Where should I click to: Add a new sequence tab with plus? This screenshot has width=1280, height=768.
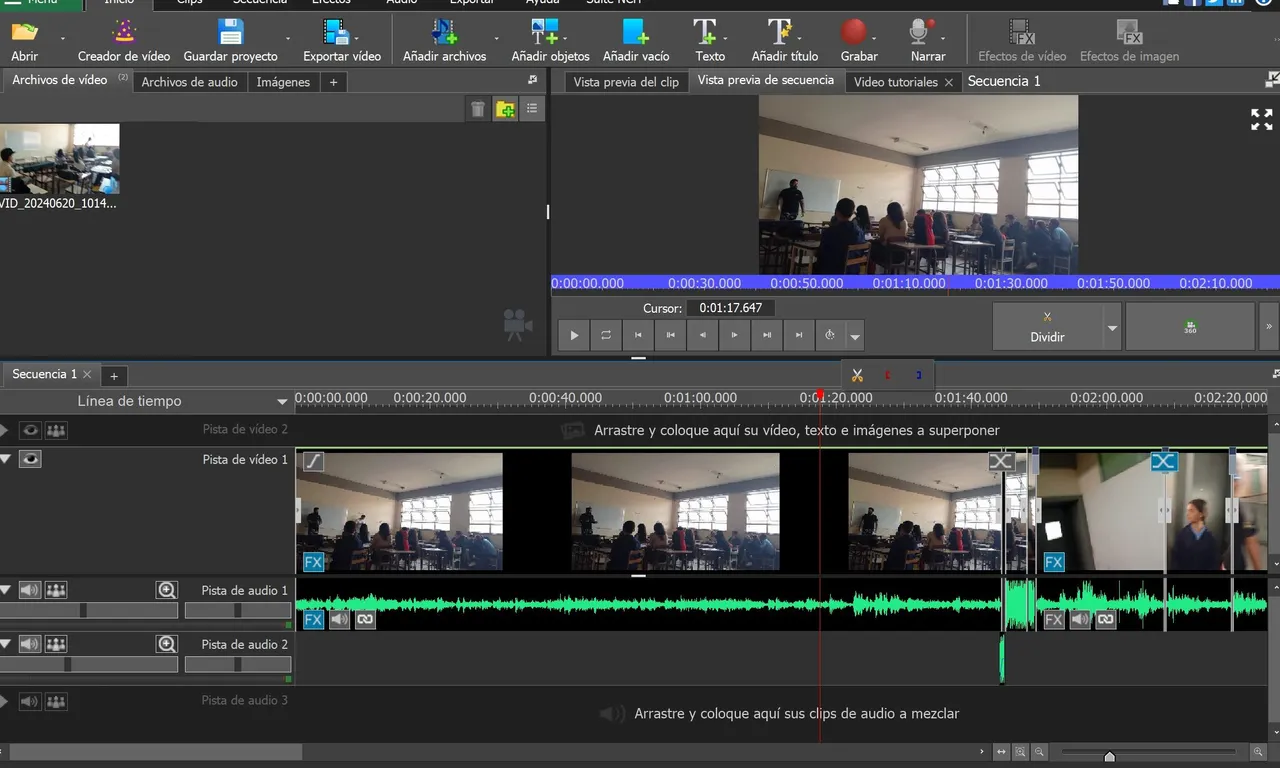point(114,376)
